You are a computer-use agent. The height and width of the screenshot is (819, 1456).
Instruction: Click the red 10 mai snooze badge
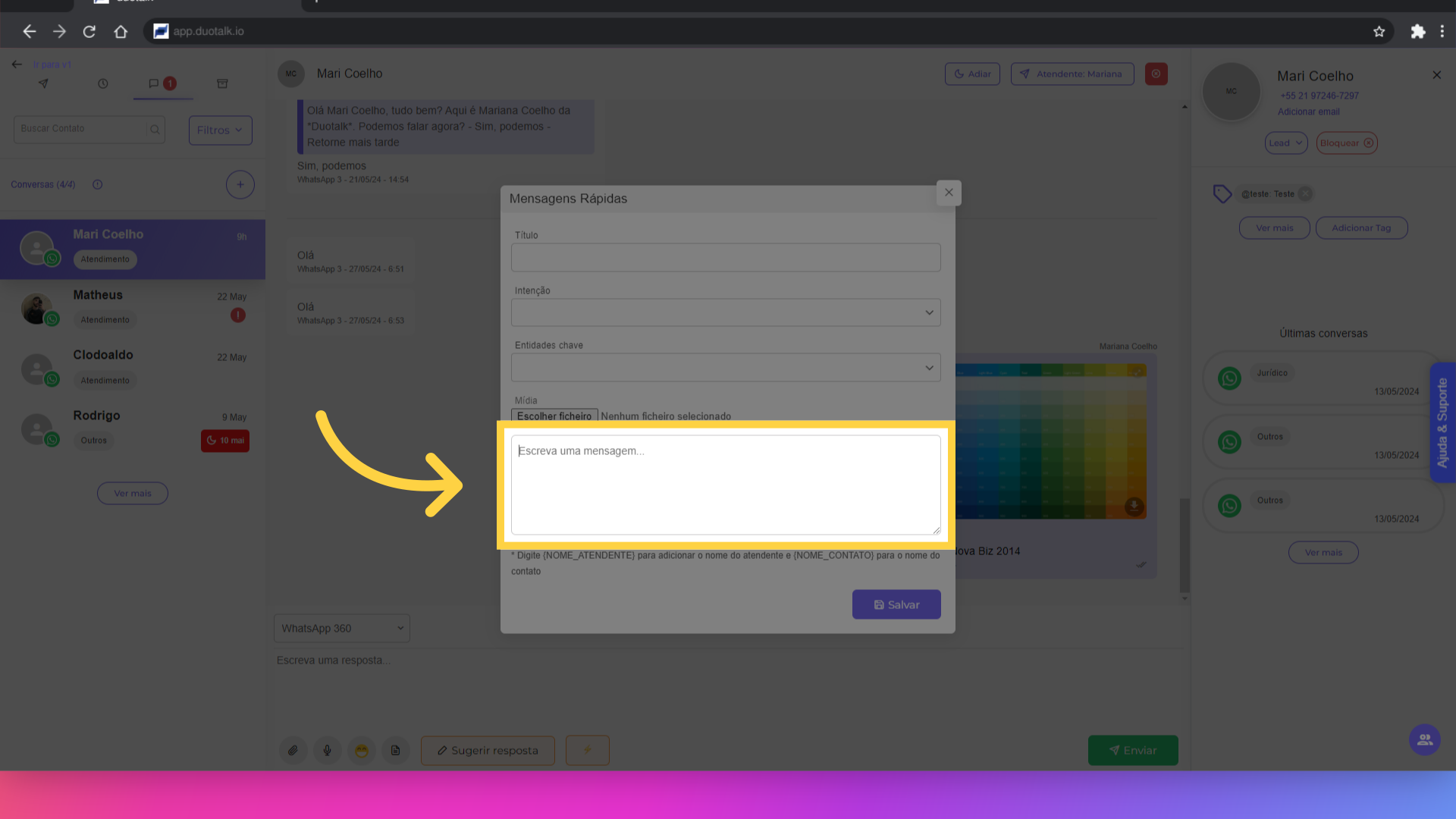225,441
